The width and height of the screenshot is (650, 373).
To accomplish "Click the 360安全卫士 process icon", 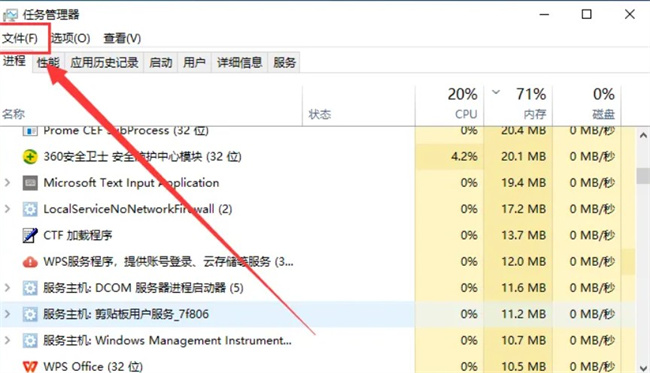I will pos(30,157).
